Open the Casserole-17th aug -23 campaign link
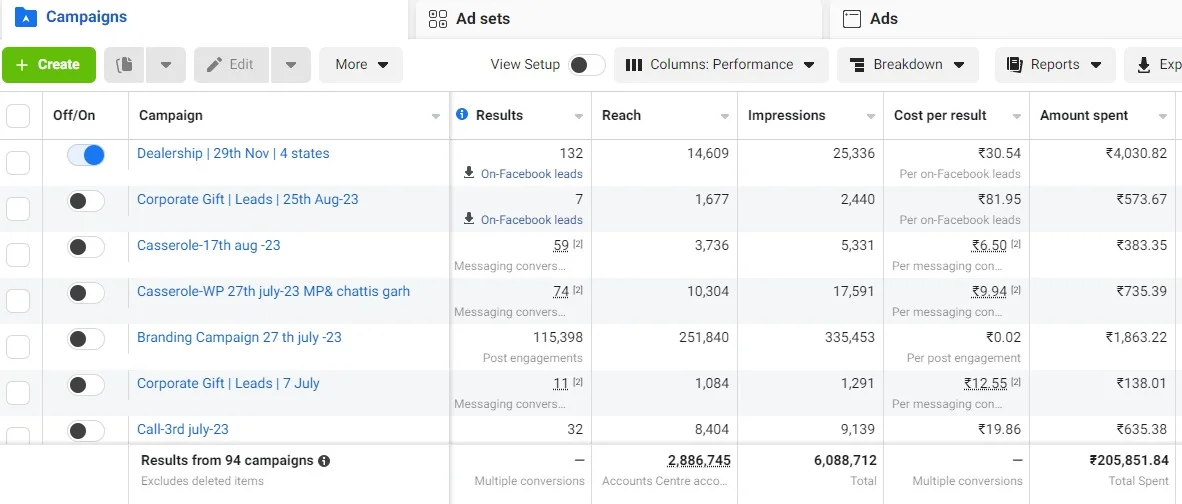The image size is (1182, 504). pyautogui.click(x=208, y=245)
